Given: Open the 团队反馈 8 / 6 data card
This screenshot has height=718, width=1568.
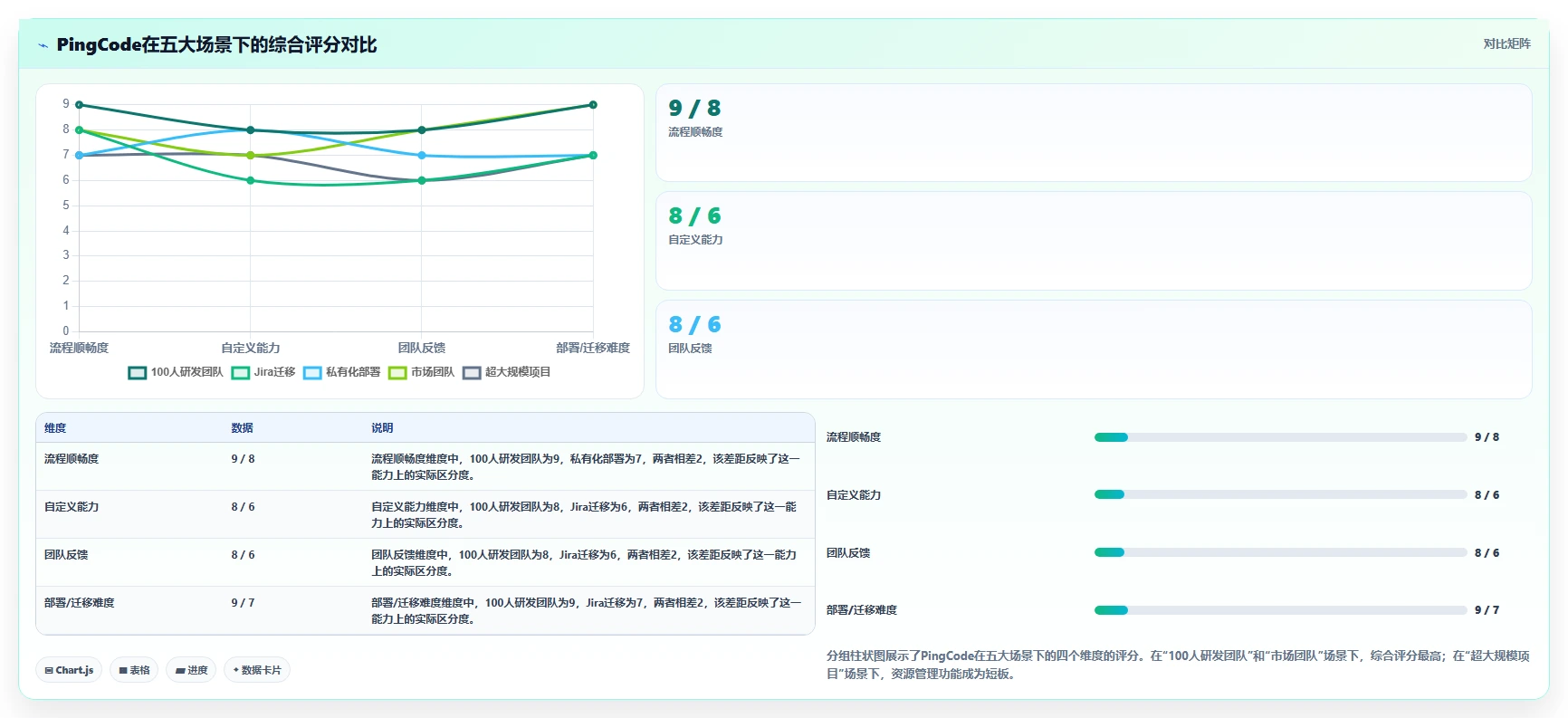Looking at the screenshot, I should pyautogui.click(x=1094, y=349).
